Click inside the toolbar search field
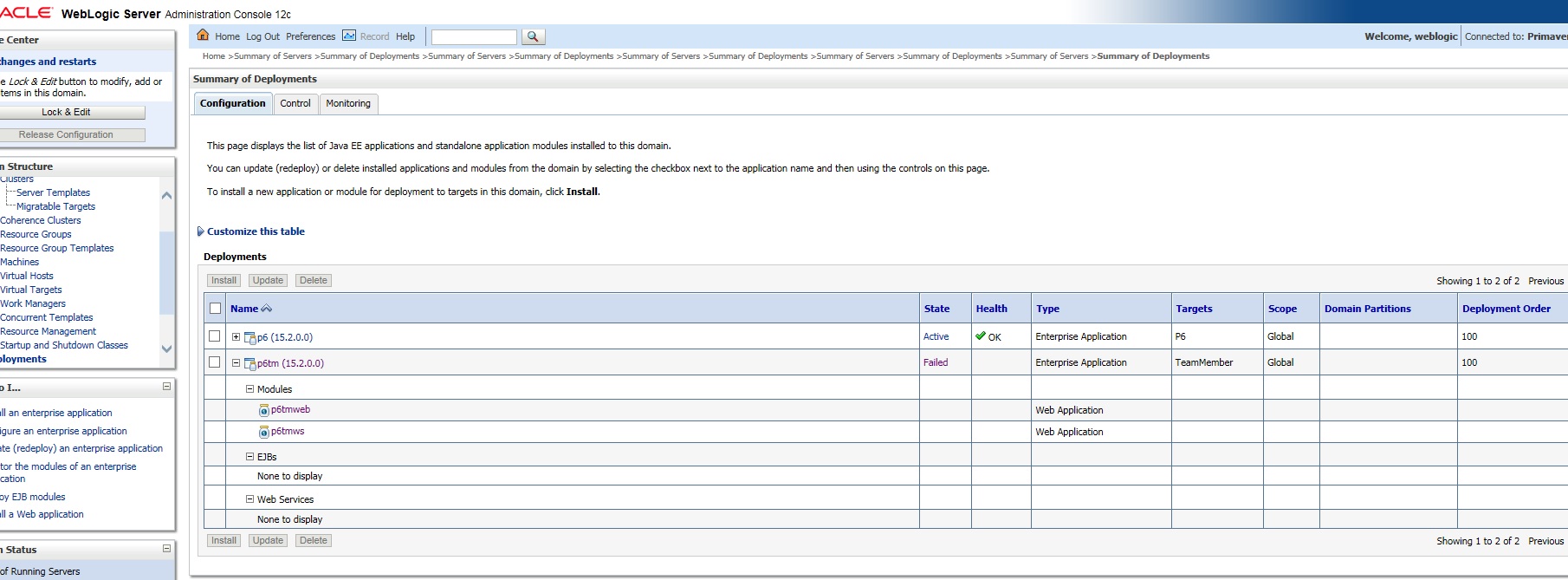Viewport: 1568px width, 580px height. click(474, 36)
